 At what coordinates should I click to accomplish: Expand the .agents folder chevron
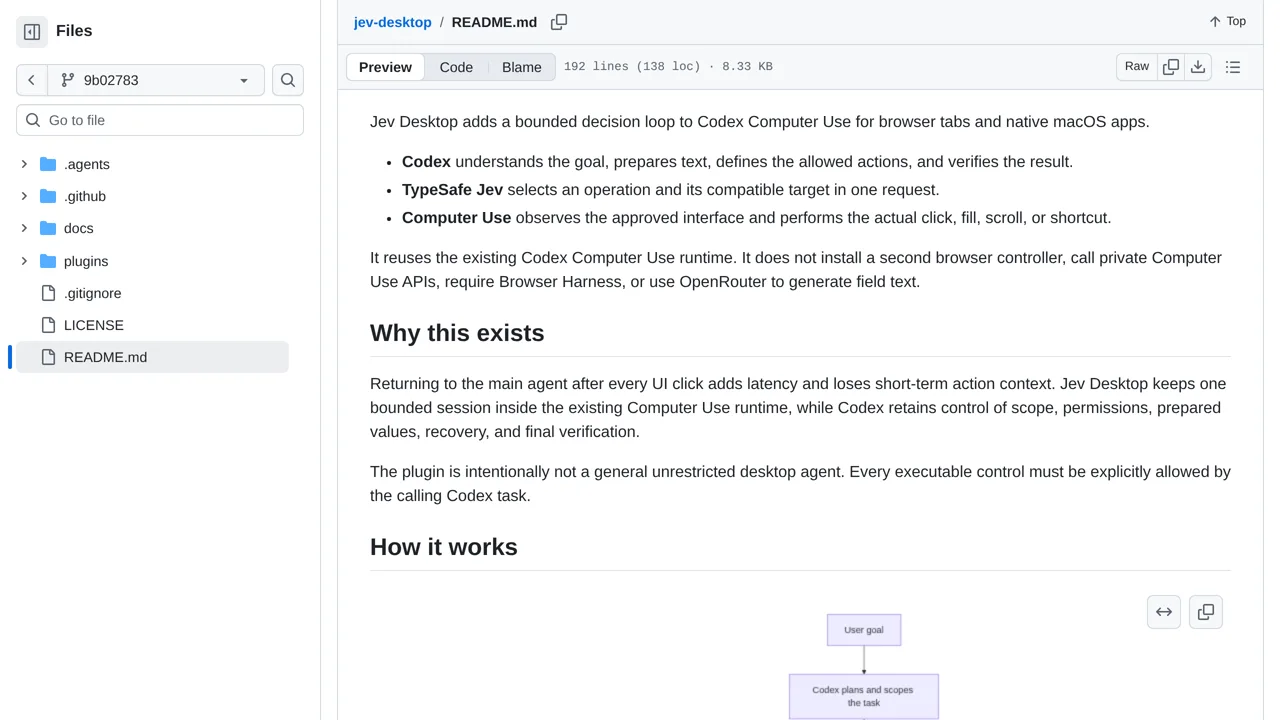point(24,164)
